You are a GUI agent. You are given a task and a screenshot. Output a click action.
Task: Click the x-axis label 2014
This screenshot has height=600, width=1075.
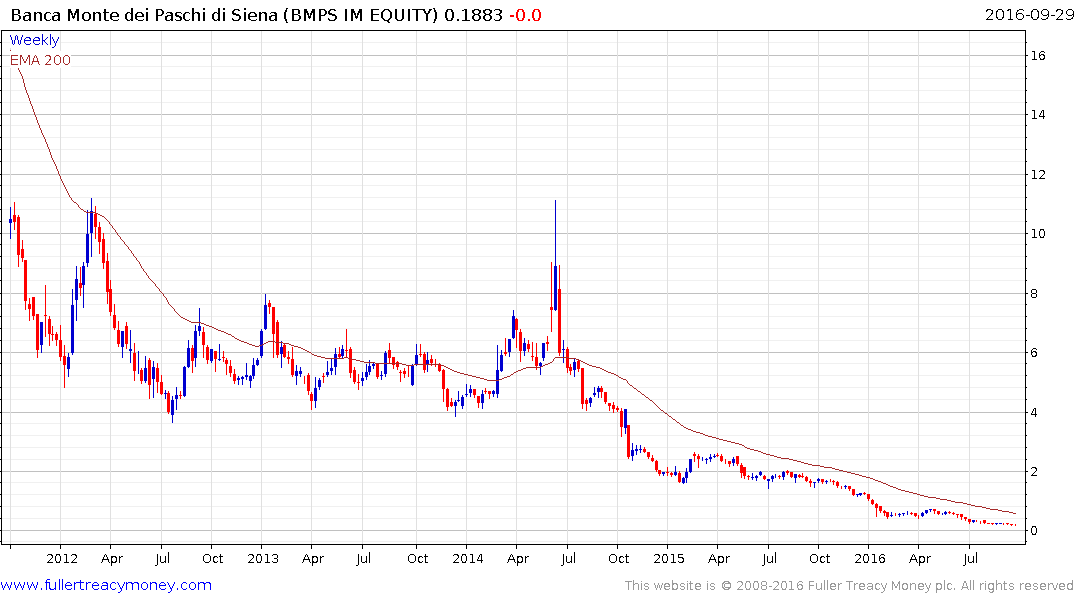[468, 558]
